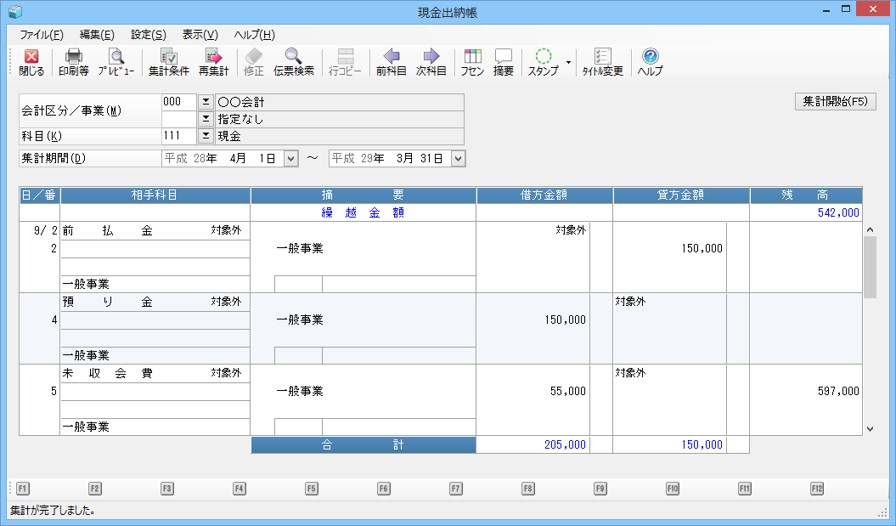Viewport: 896px width, 526px height.
Task: Run 再集計 recalculation
Action: click(x=213, y=62)
